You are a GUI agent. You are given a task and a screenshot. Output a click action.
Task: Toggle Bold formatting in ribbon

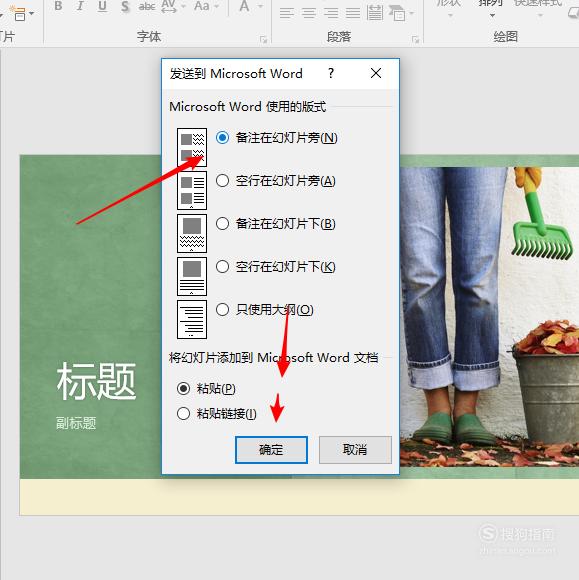[x=58, y=6]
